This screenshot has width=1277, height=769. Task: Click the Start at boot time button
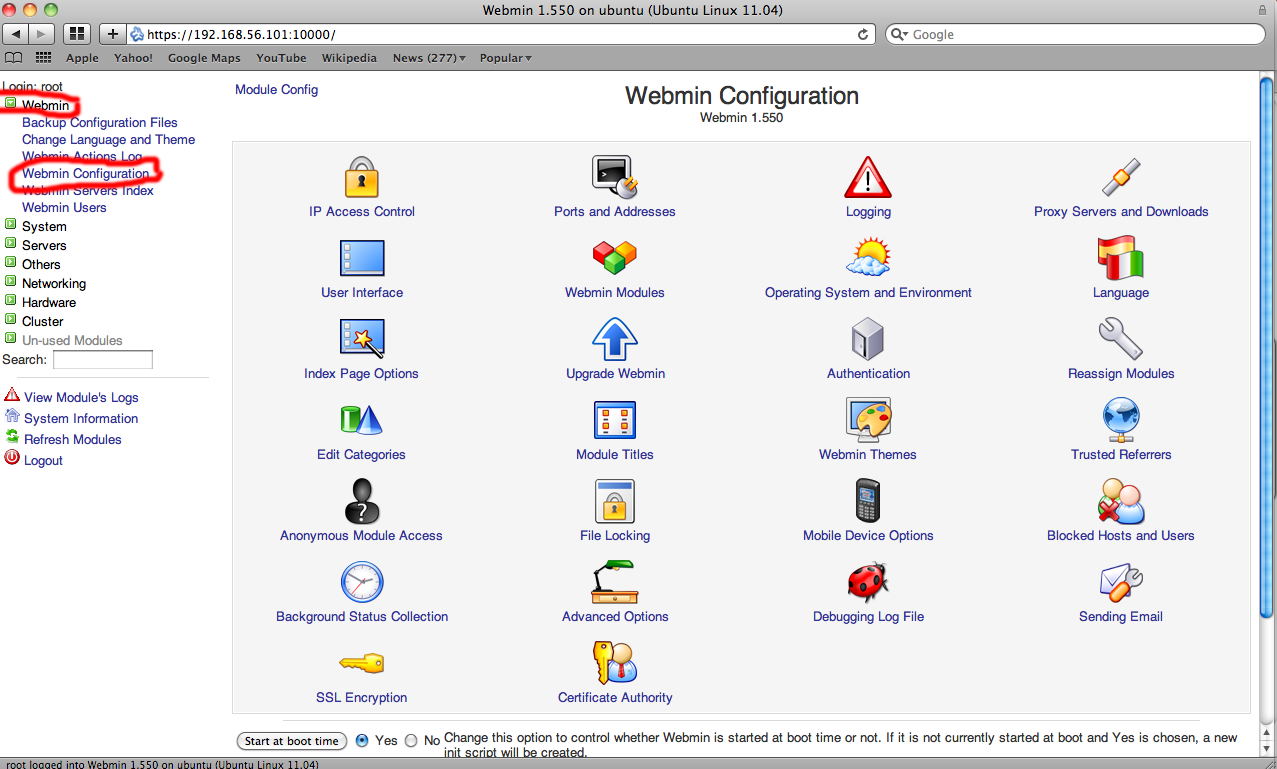[292, 741]
